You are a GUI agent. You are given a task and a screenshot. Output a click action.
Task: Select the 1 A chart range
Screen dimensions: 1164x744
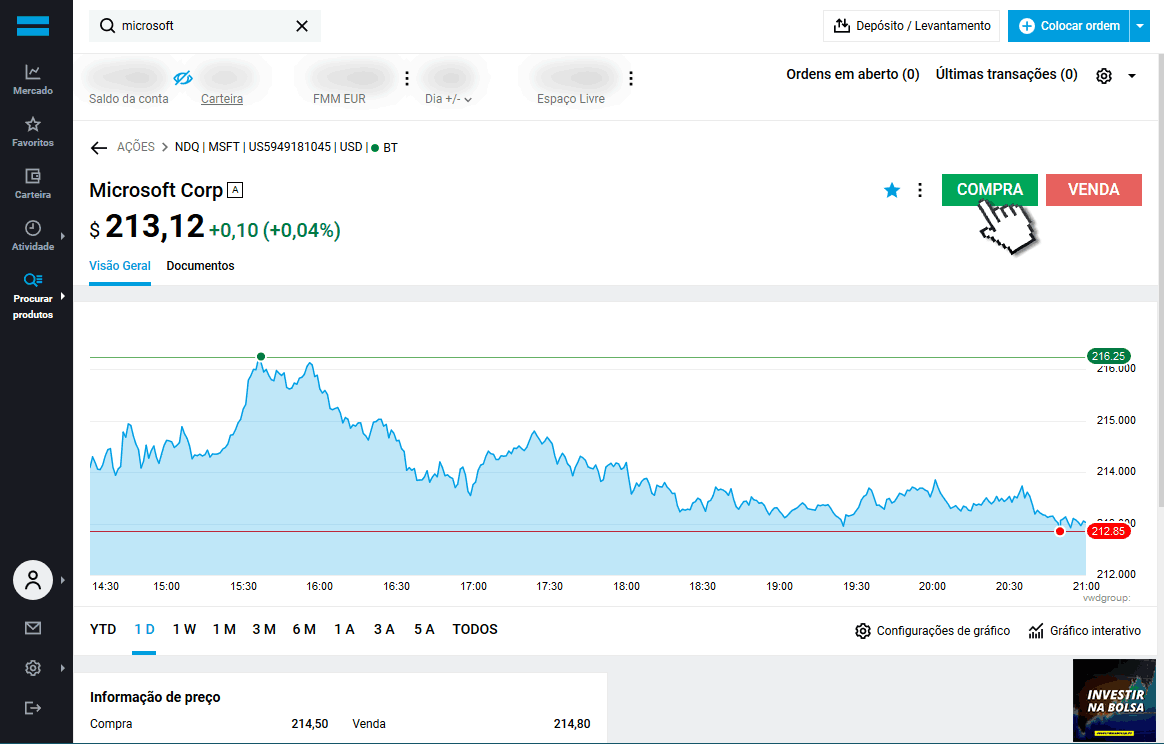click(x=344, y=630)
